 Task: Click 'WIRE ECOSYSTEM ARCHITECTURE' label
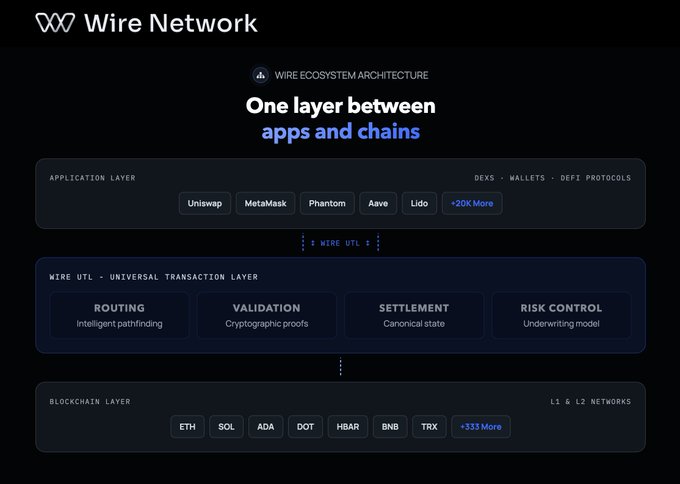pyautogui.click(x=351, y=75)
